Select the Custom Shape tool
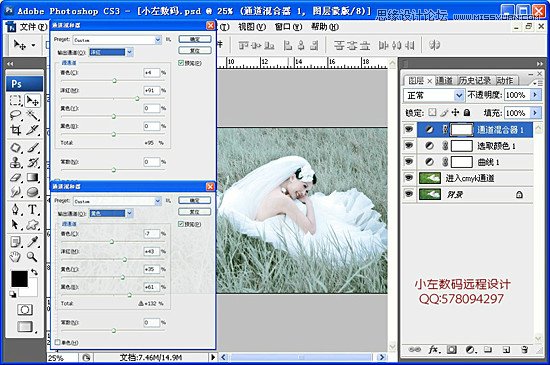Viewport: 550px width, 365px height. [x=32, y=224]
